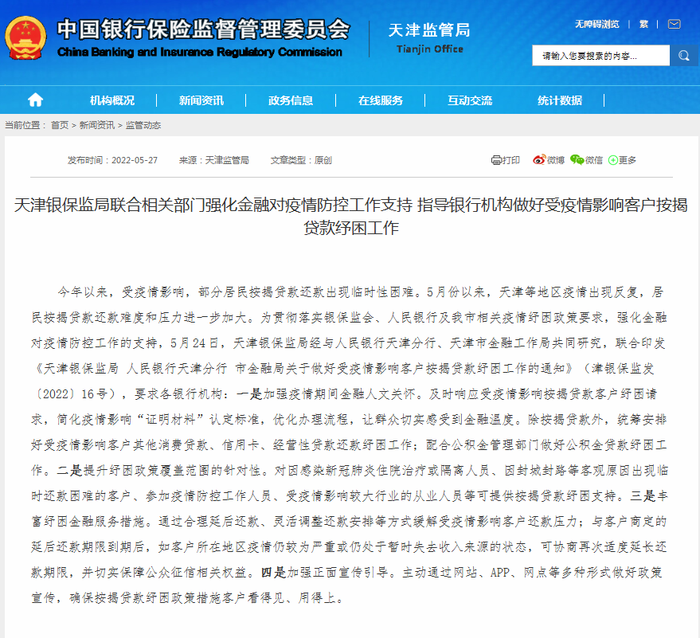700x638 pixels.
Task: Open the 在线服务 menu
Action: (380, 100)
